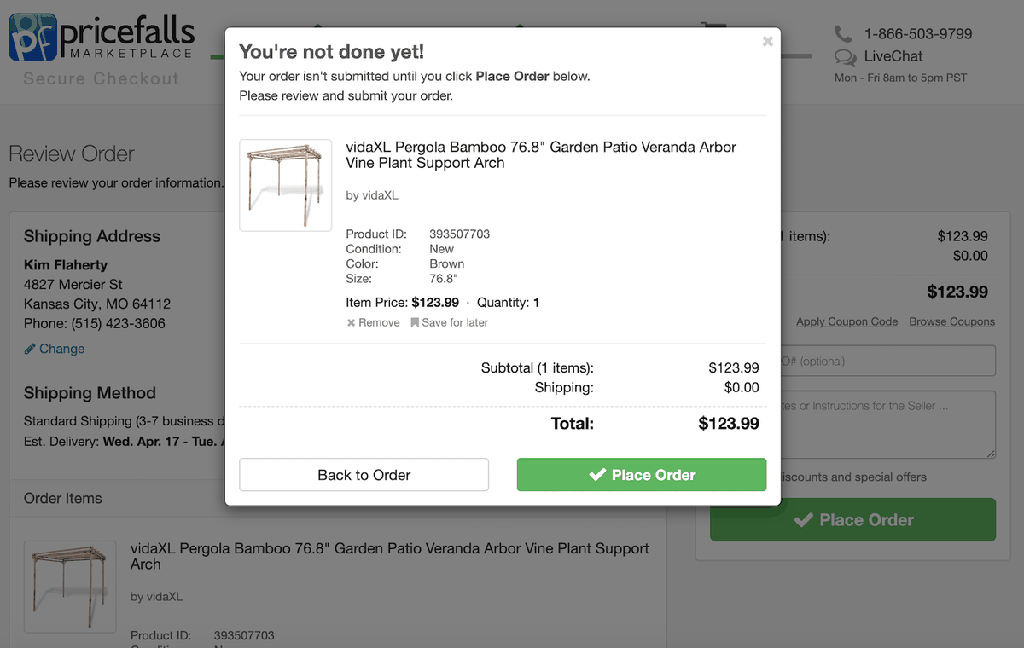The width and height of the screenshot is (1024, 648).
Task: Click the green Place Order button in dialog
Action: coord(641,475)
